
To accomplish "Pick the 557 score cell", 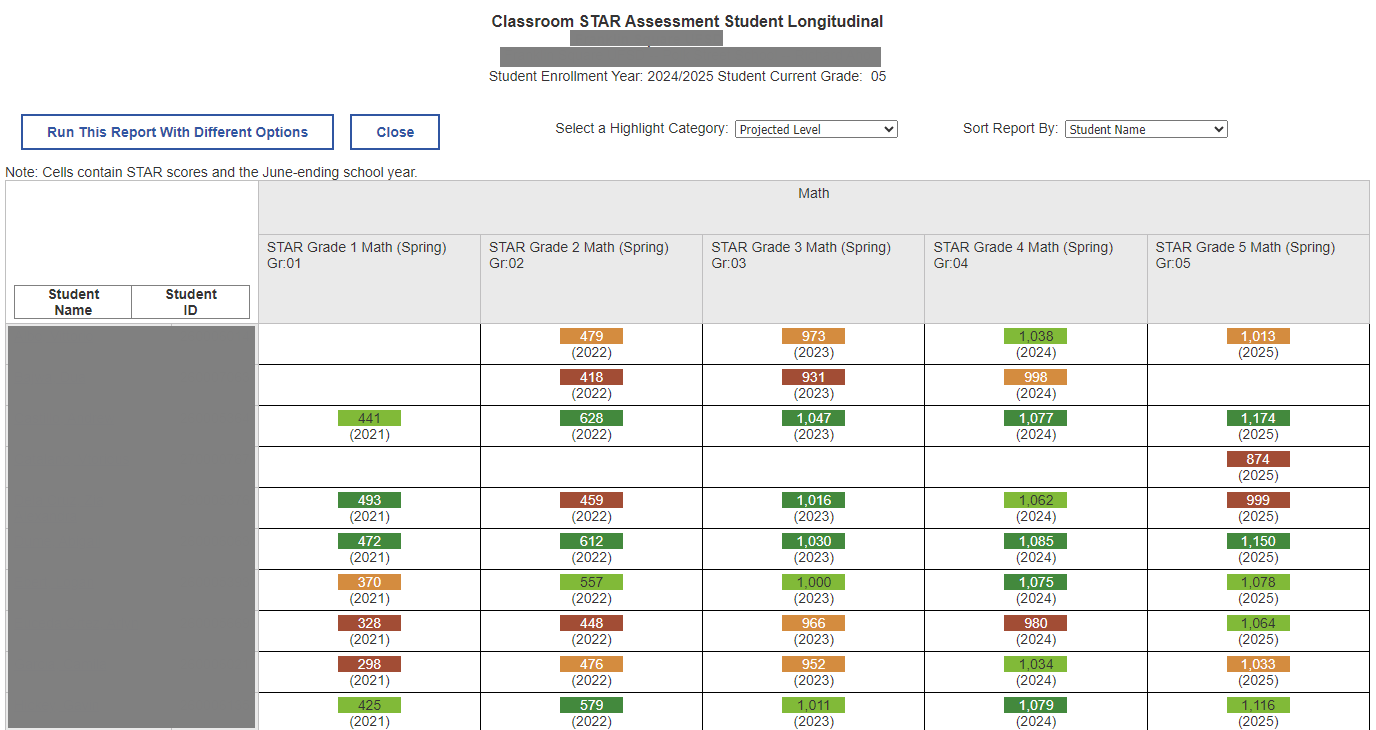I will tap(591, 582).
